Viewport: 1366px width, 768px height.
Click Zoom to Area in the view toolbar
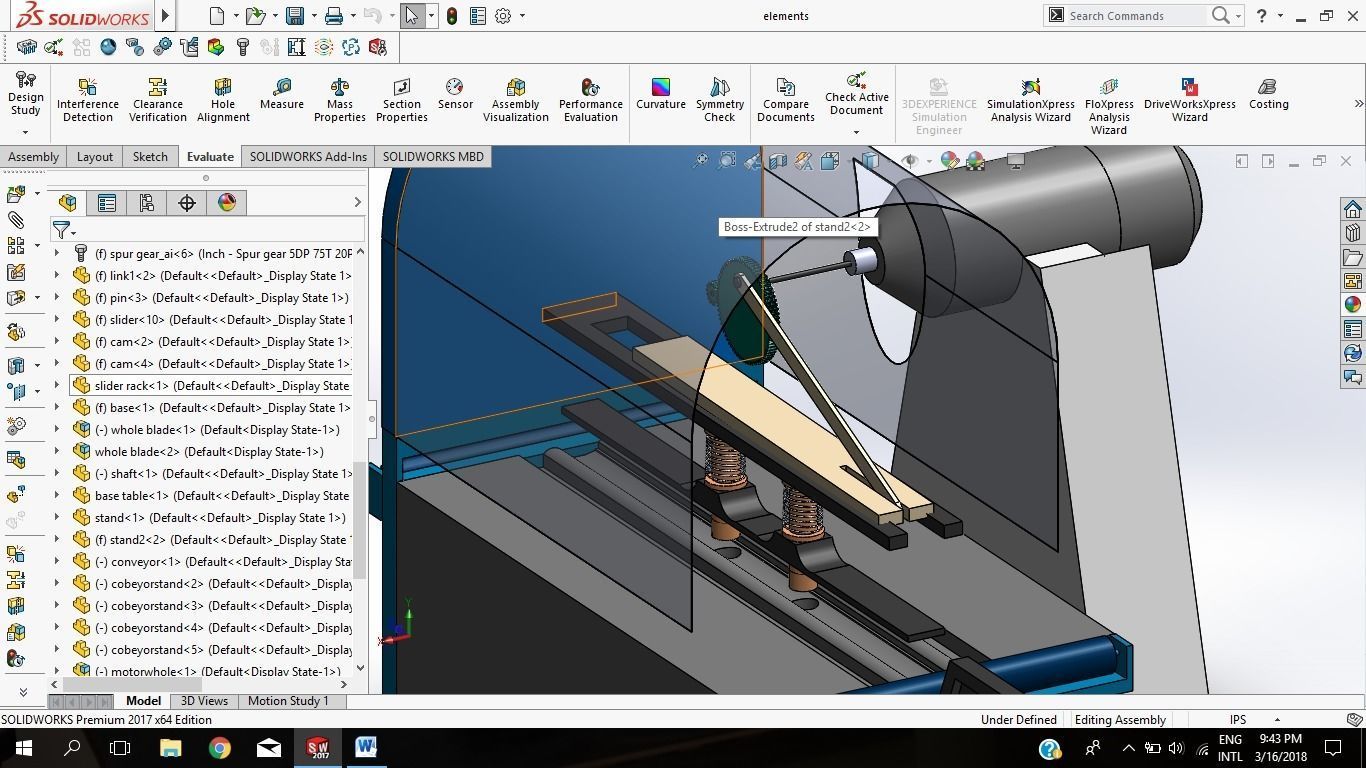click(x=727, y=160)
